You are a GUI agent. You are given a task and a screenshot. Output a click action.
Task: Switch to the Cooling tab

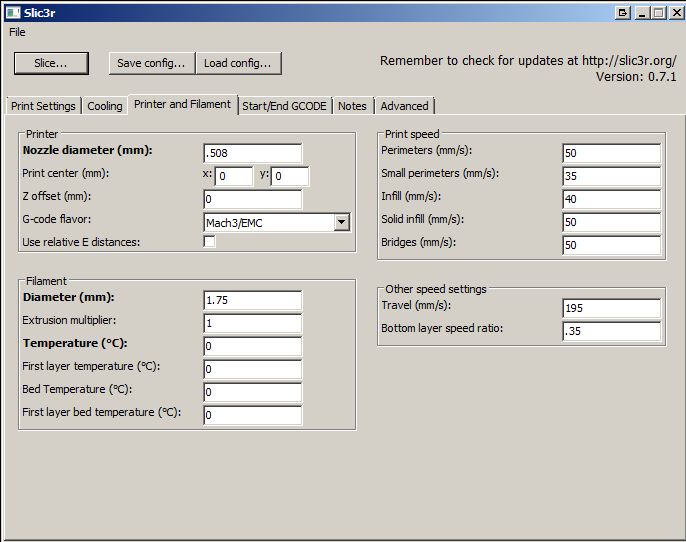(104, 106)
